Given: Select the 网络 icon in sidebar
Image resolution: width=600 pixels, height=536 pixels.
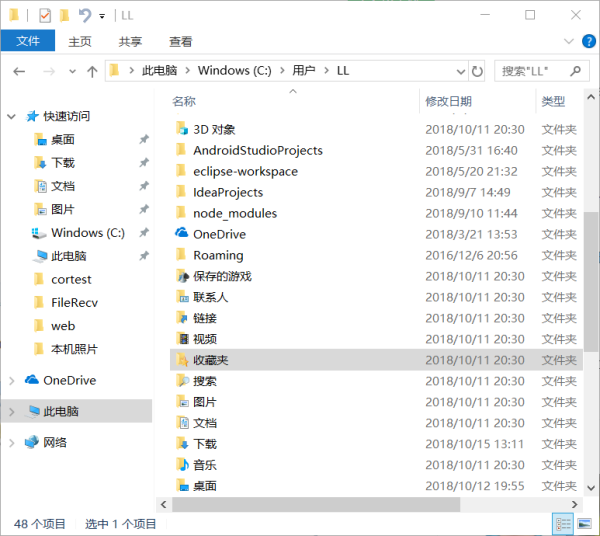Looking at the screenshot, I should pyautogui.click(x=32, y=442).
